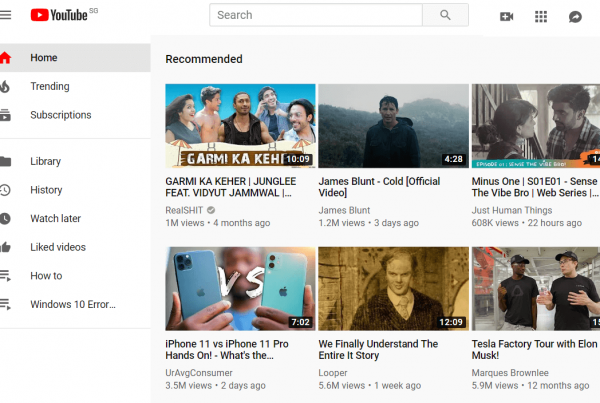The image size is (600, 403).
Task: Open the UrAvgConsumer channel link
Action: 199,373
